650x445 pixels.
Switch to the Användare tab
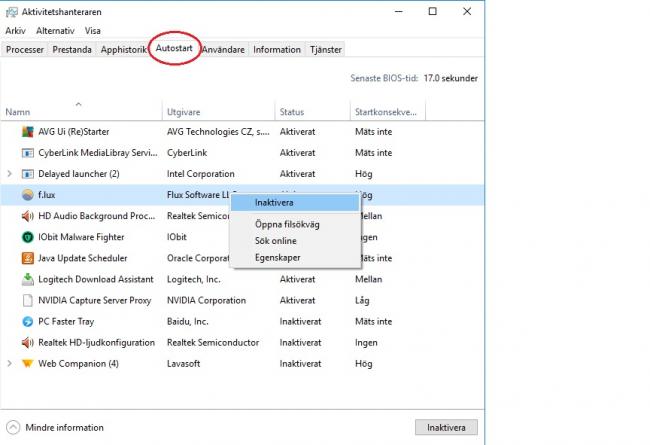click(x=223, y=50)
